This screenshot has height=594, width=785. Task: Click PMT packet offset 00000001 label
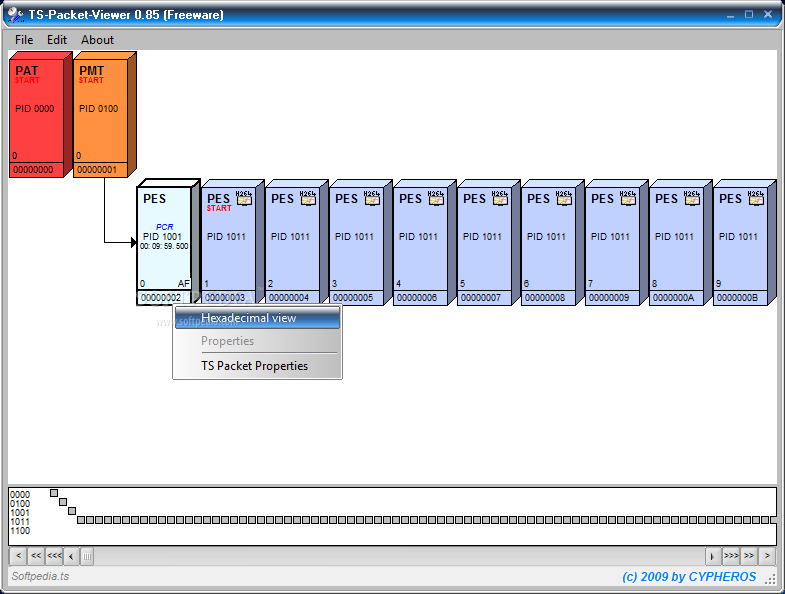click(x=97, y=170)
